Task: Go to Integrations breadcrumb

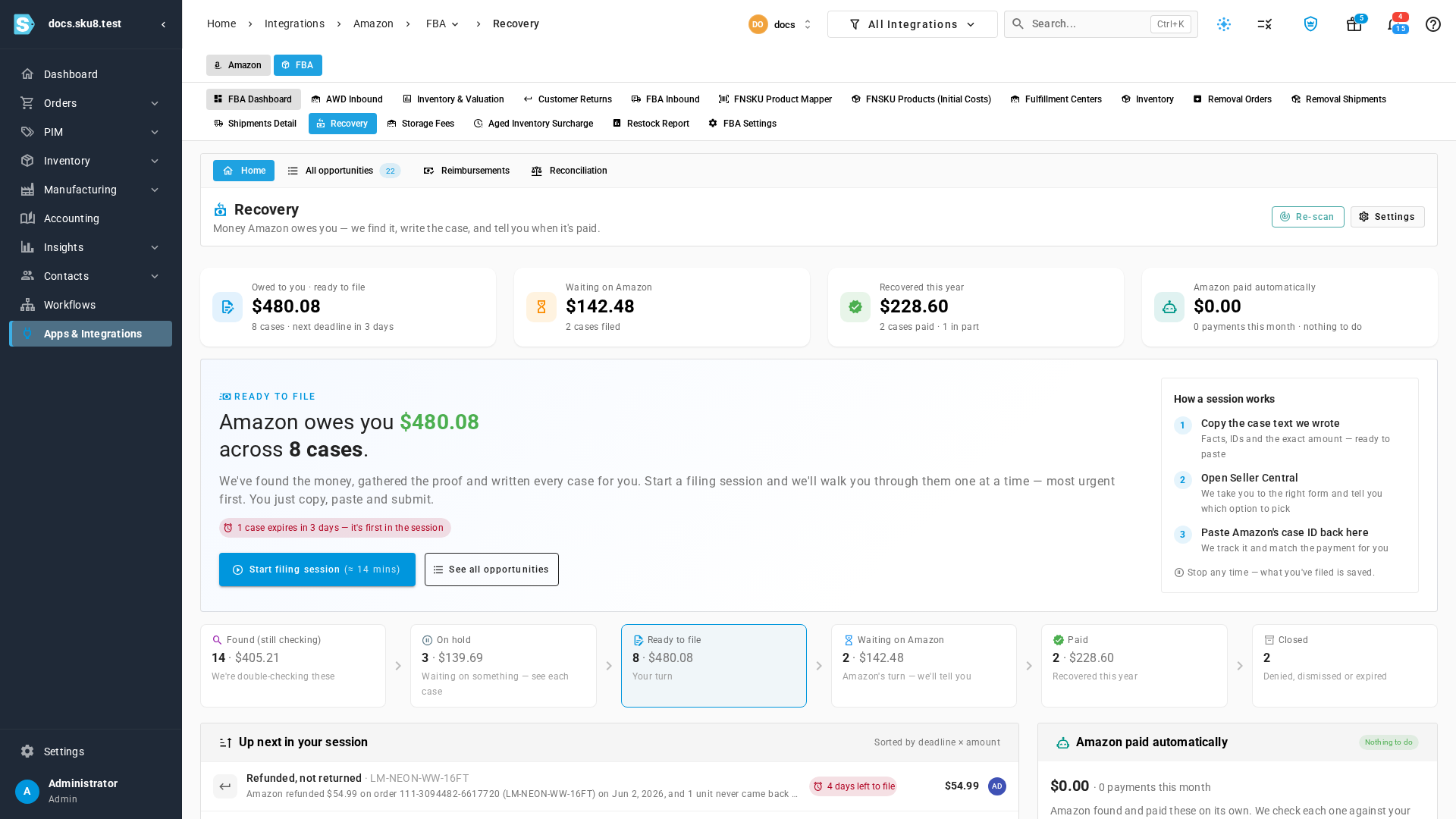Action: tap(294, 24)
